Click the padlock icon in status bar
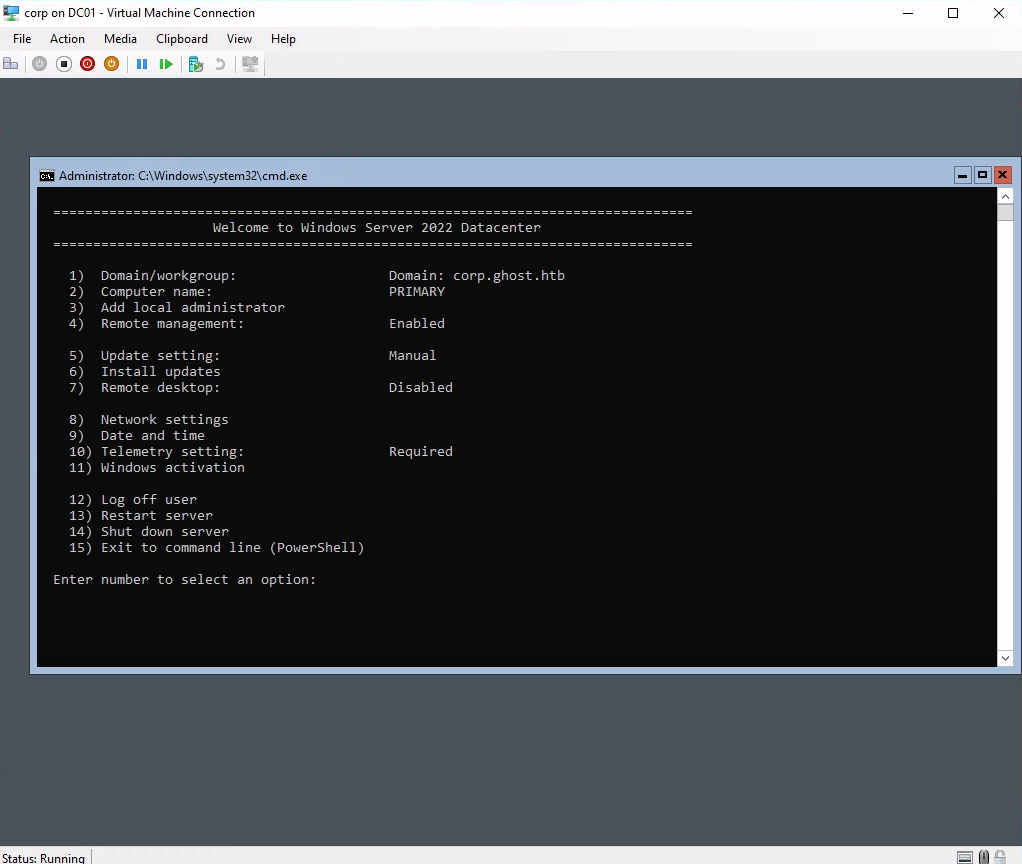This screenshot has width=1022, height=864. 1000,857
